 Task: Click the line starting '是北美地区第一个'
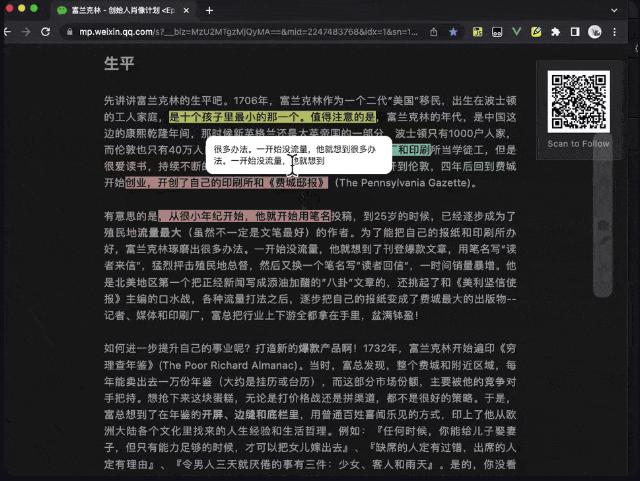[310, 282]
